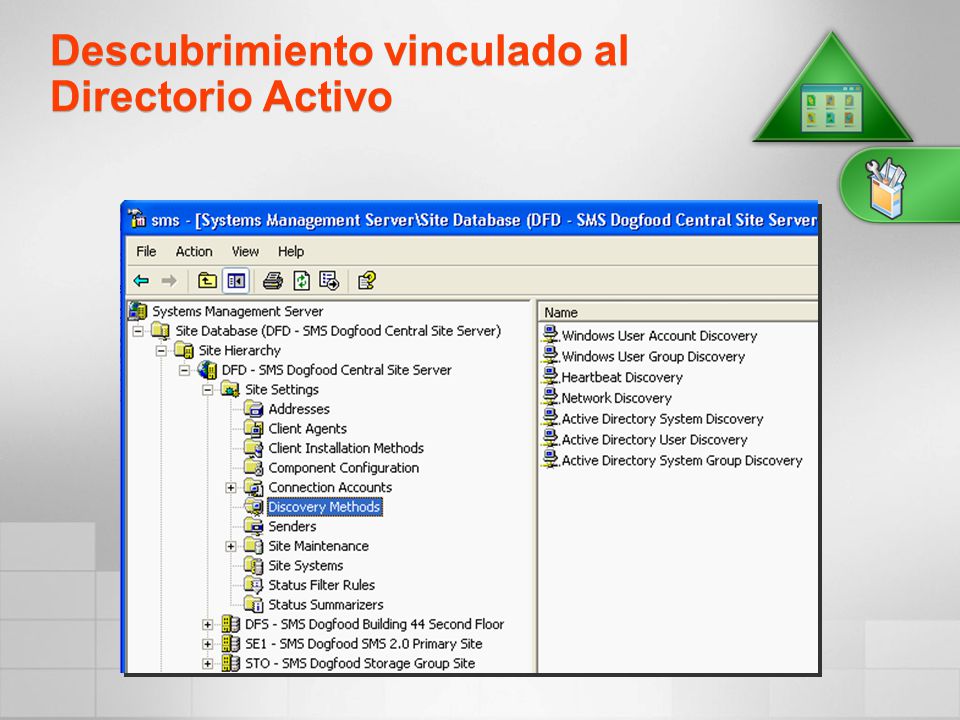Screen dimensions: 960x720
Task: Click the Help toolbar icon
Action: click(367, 281)
